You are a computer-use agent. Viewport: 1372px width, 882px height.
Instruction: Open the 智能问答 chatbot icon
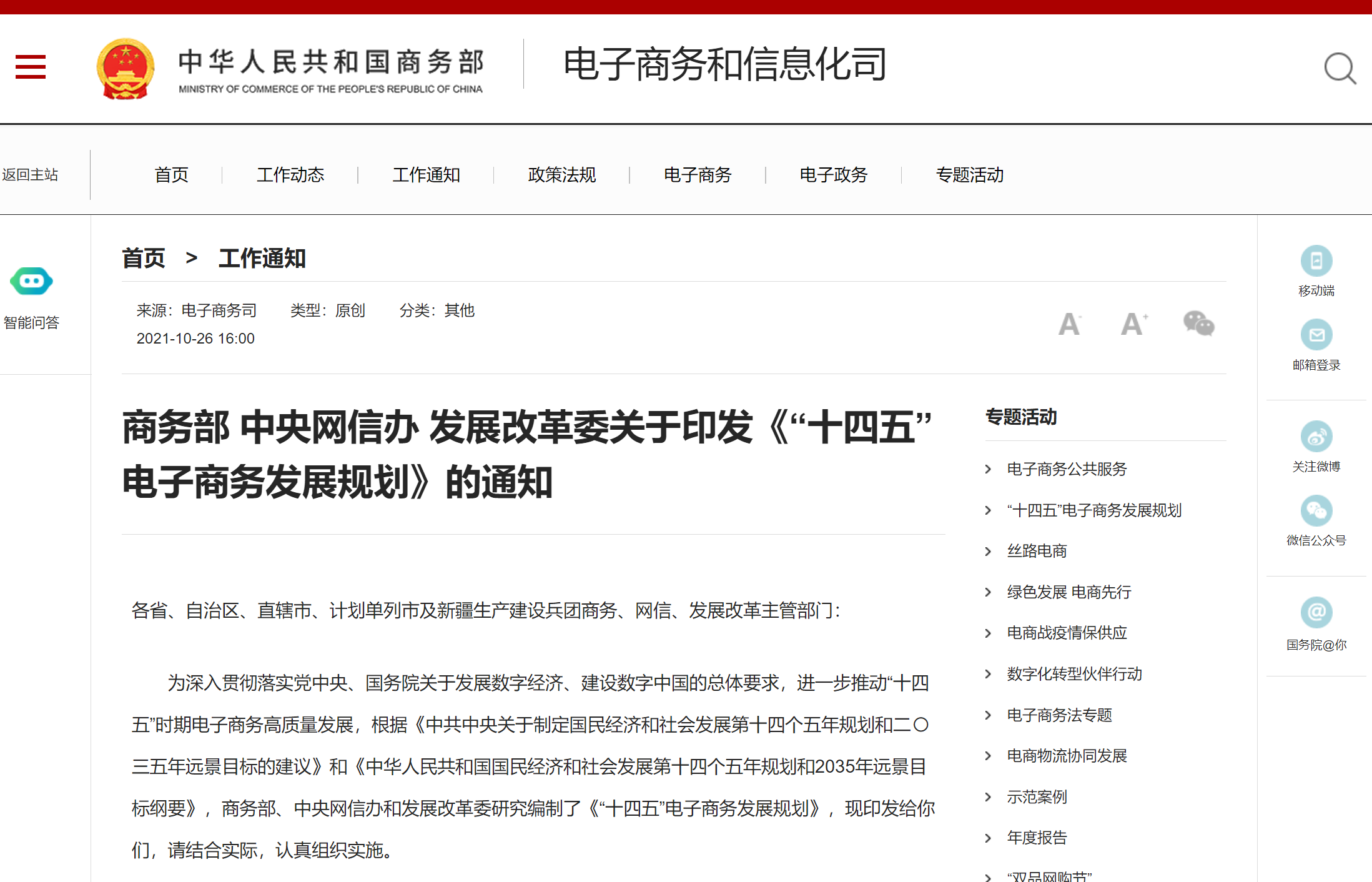31,282
